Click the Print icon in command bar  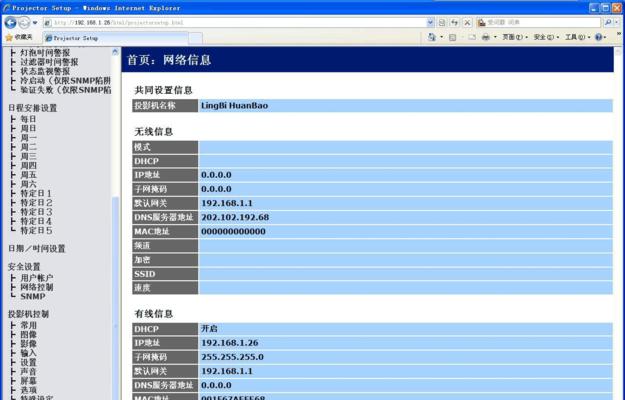click(486, 37)
